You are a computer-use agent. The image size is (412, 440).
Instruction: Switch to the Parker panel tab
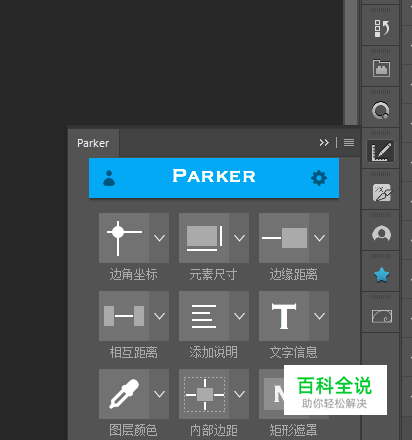pyautogui.click(x=93, y=143)
